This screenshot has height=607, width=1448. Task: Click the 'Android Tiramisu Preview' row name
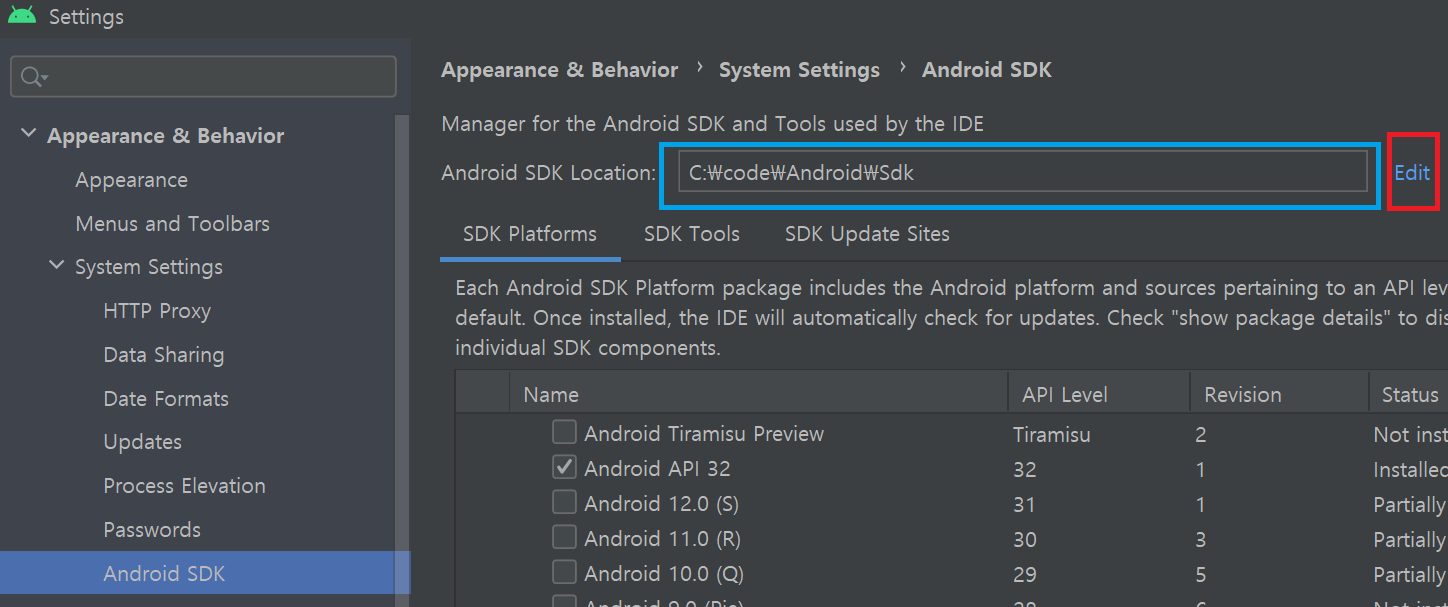704,434
